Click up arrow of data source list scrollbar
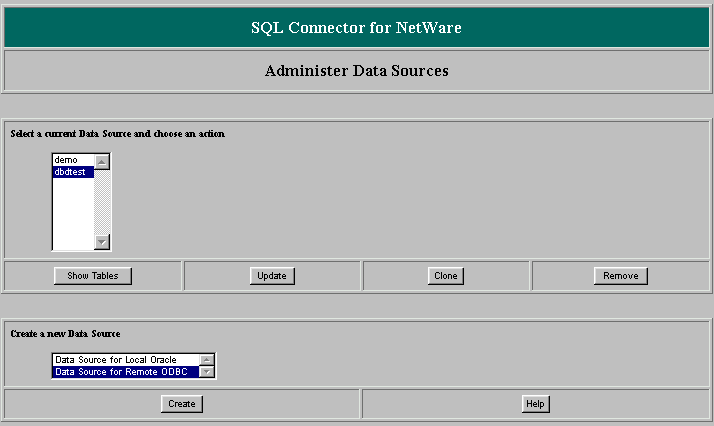The width and height of the screenshot is (714, 426). (x=102, y=162)
